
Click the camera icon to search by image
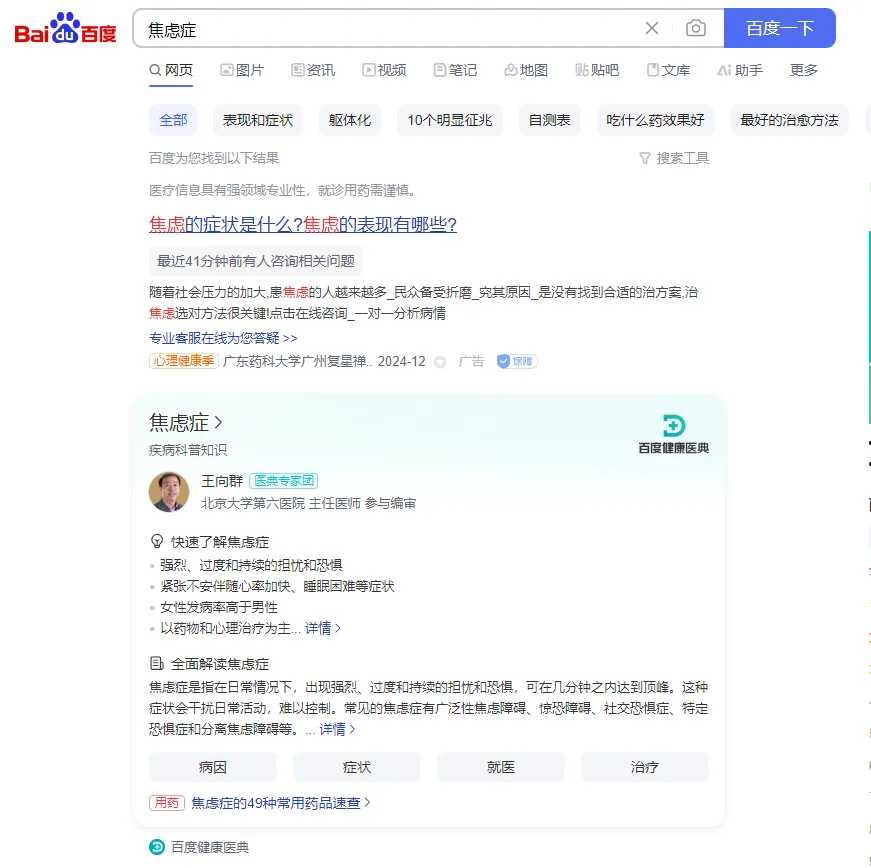click(696, 28)
